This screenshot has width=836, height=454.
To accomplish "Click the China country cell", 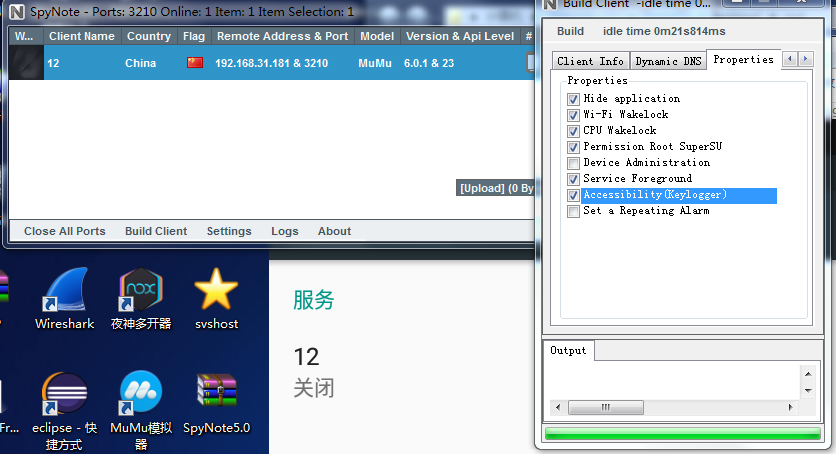I will click(140, 63).
